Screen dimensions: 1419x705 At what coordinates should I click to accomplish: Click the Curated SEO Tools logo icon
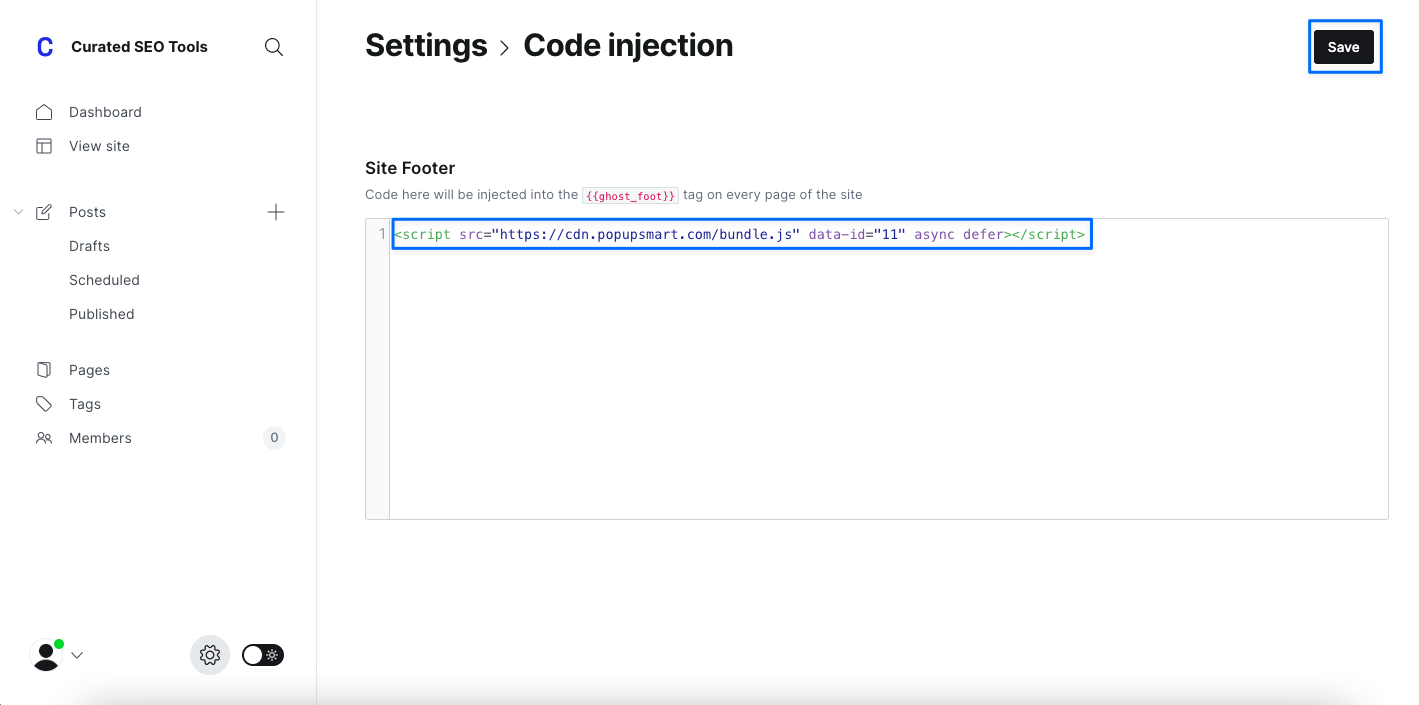pyautogui.click(x=44, y=47)
